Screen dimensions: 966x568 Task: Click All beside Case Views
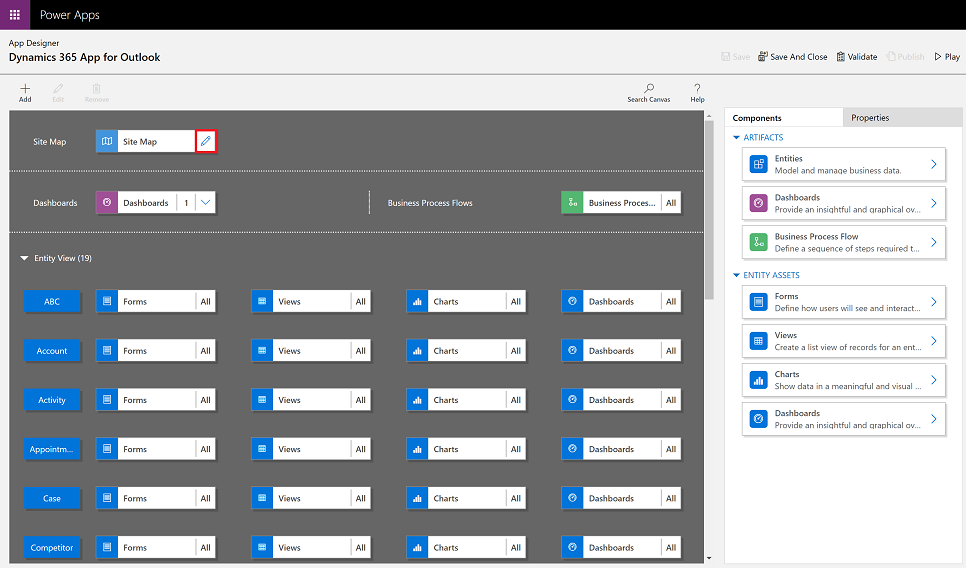pos(360,498)
